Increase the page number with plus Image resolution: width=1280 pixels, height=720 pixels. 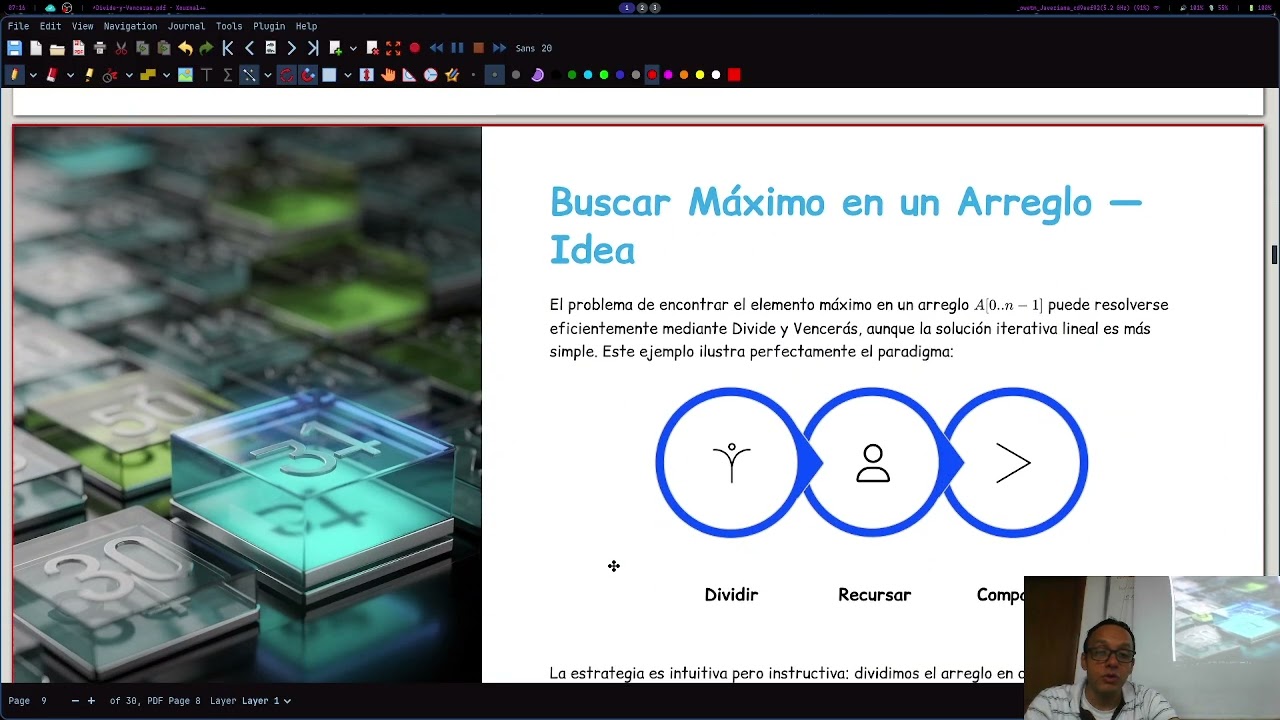[91, 701]
